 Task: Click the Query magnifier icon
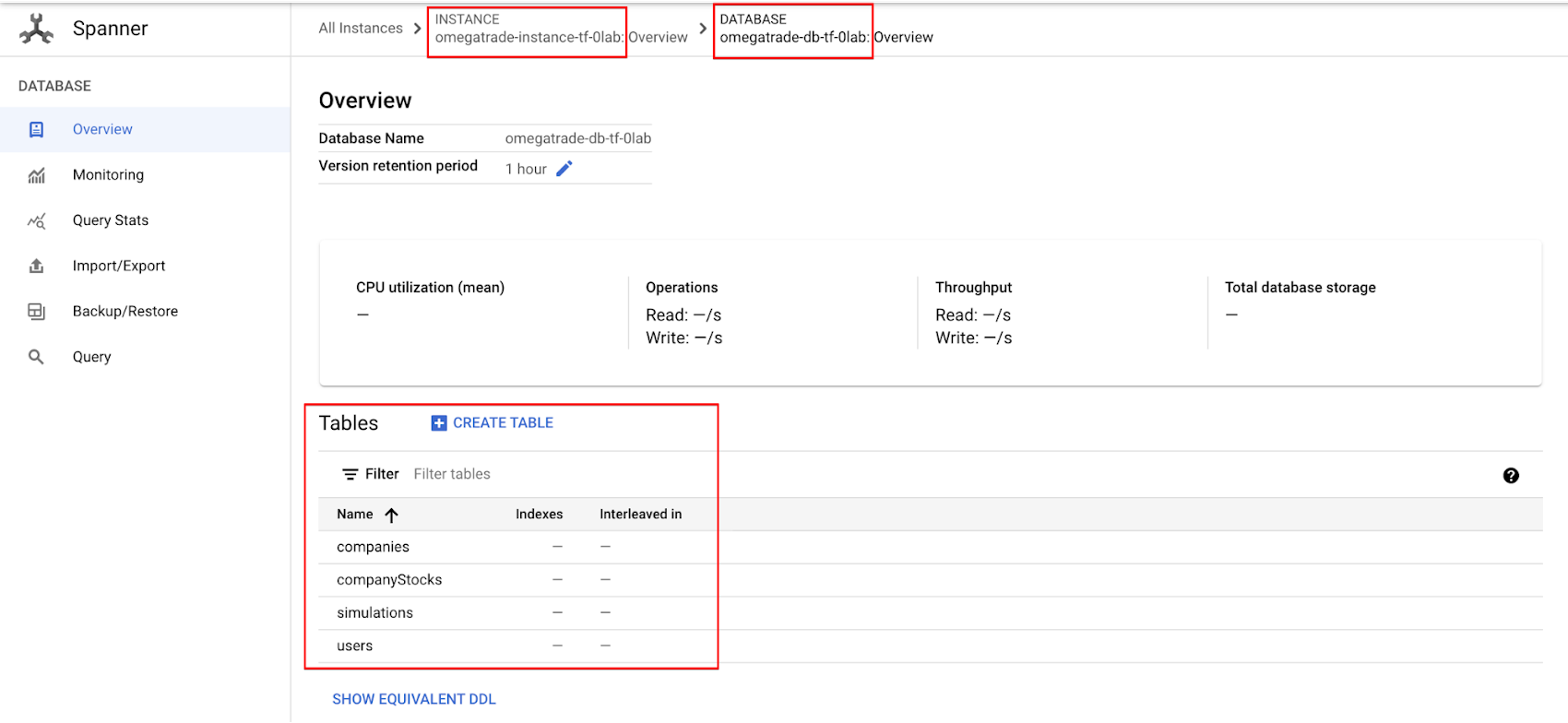click(x=36, y=357)
